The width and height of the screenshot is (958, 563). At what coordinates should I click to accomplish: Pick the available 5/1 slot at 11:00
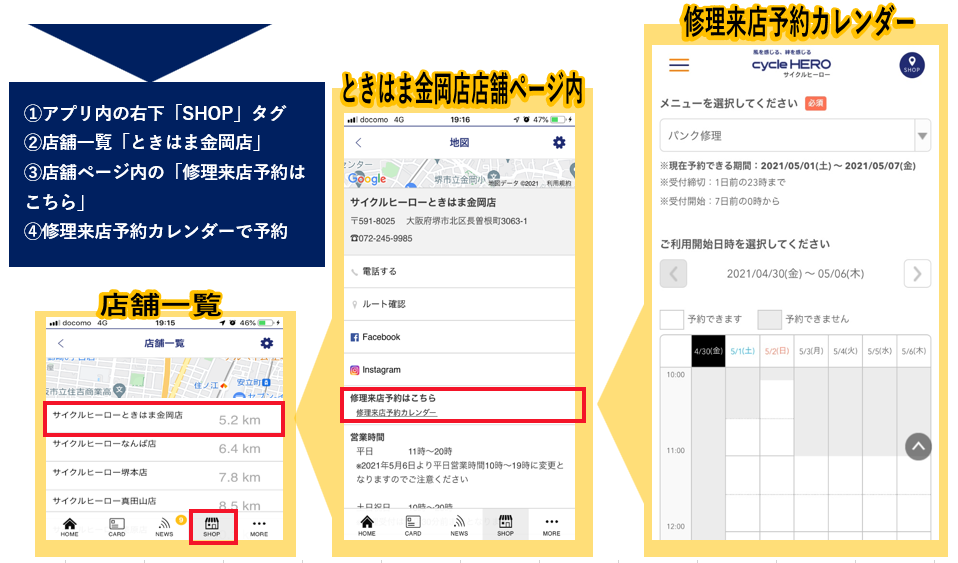[x=742, y=475]
